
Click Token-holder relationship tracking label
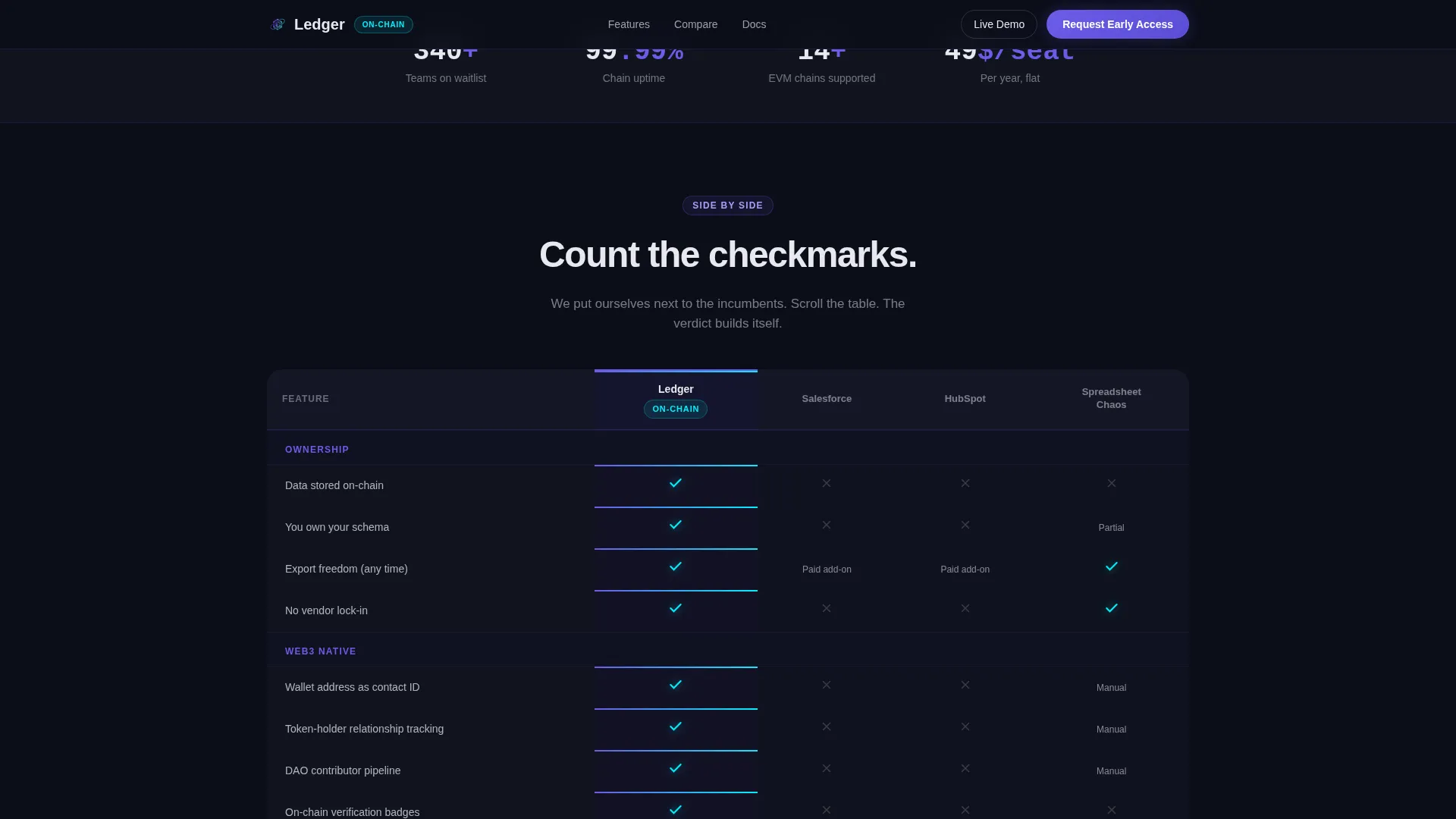364,729
